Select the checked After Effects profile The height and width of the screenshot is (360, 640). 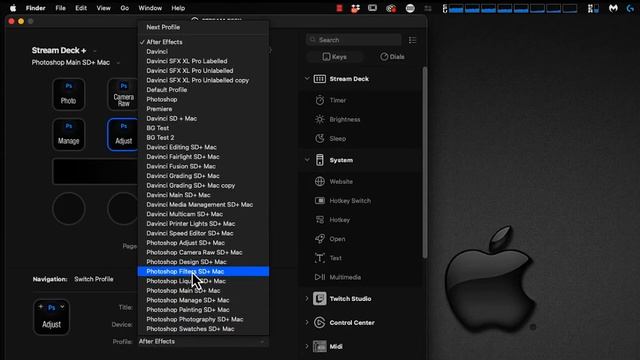tap(203, 42)
